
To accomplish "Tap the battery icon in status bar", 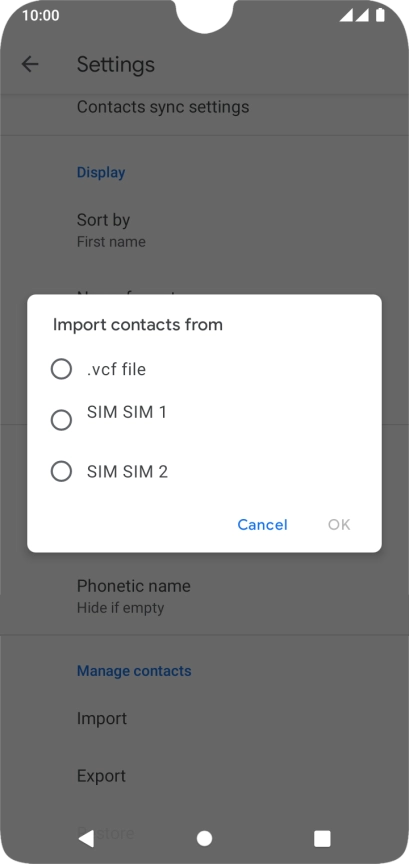I will pyautogui.click(x=380, y=15).
